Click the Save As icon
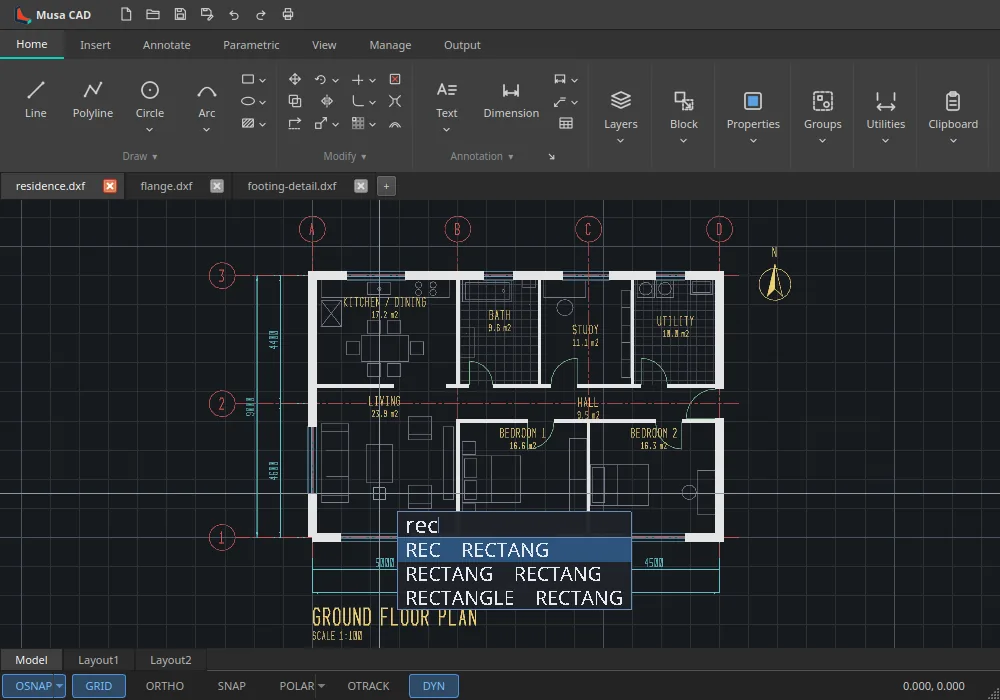Viewport: 1000px width, 700px height. (x=207, y=14)
